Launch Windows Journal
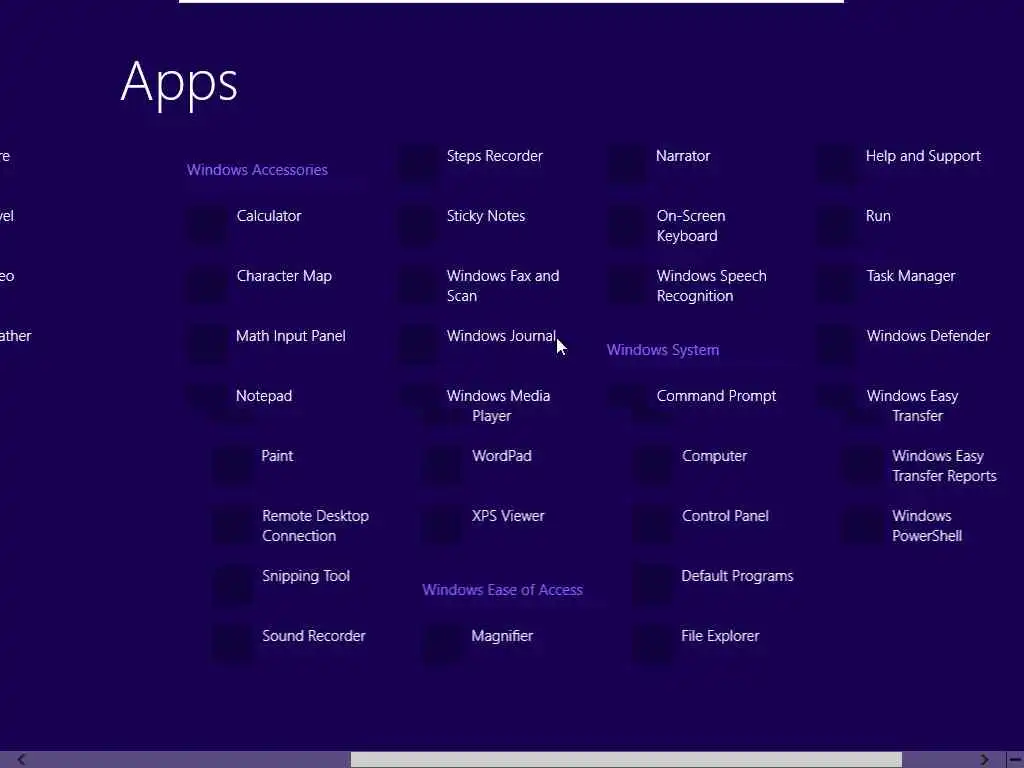The height and width of the screenshot is (768, 1024). (x=501, y=336)
